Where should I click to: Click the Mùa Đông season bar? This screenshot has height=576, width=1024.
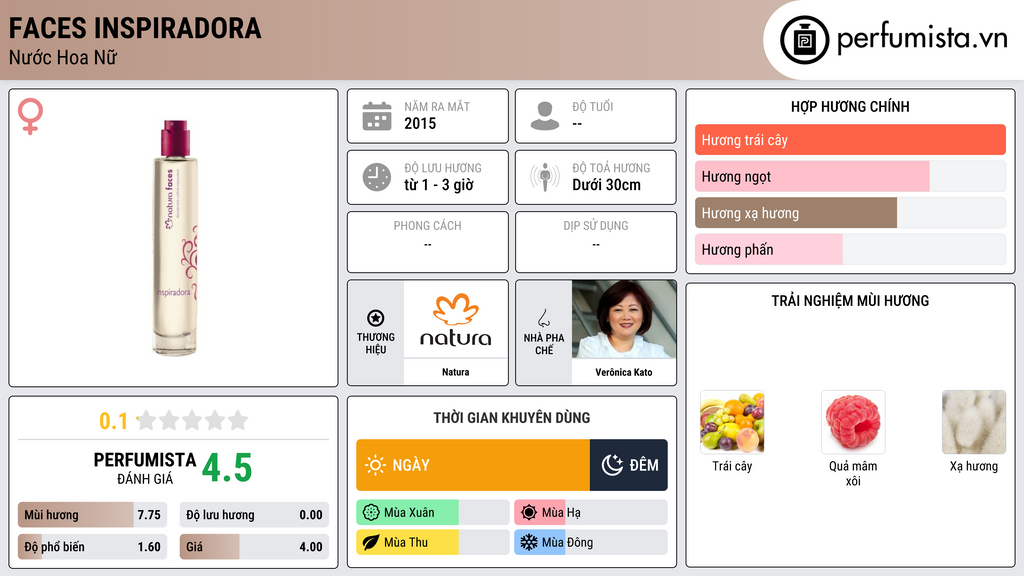[590, 543]
